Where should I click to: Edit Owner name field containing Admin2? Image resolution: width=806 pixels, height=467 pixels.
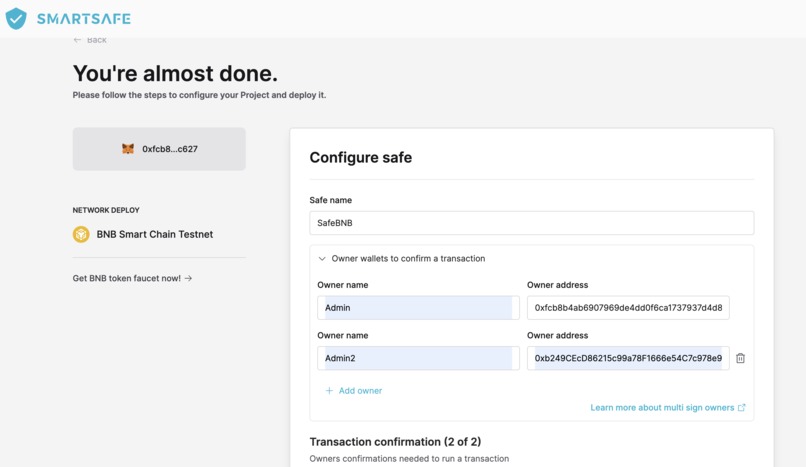click(418, 358)
